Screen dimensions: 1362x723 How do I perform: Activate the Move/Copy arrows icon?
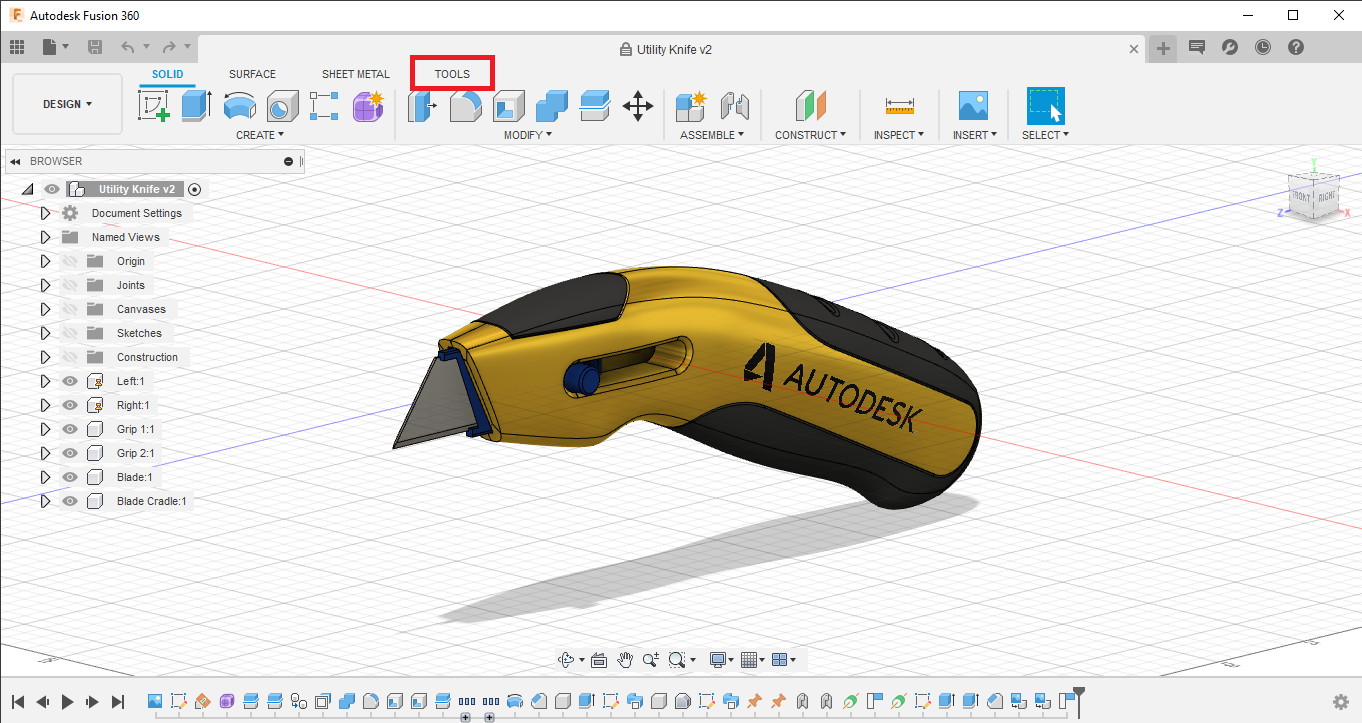tap(638, 105)
